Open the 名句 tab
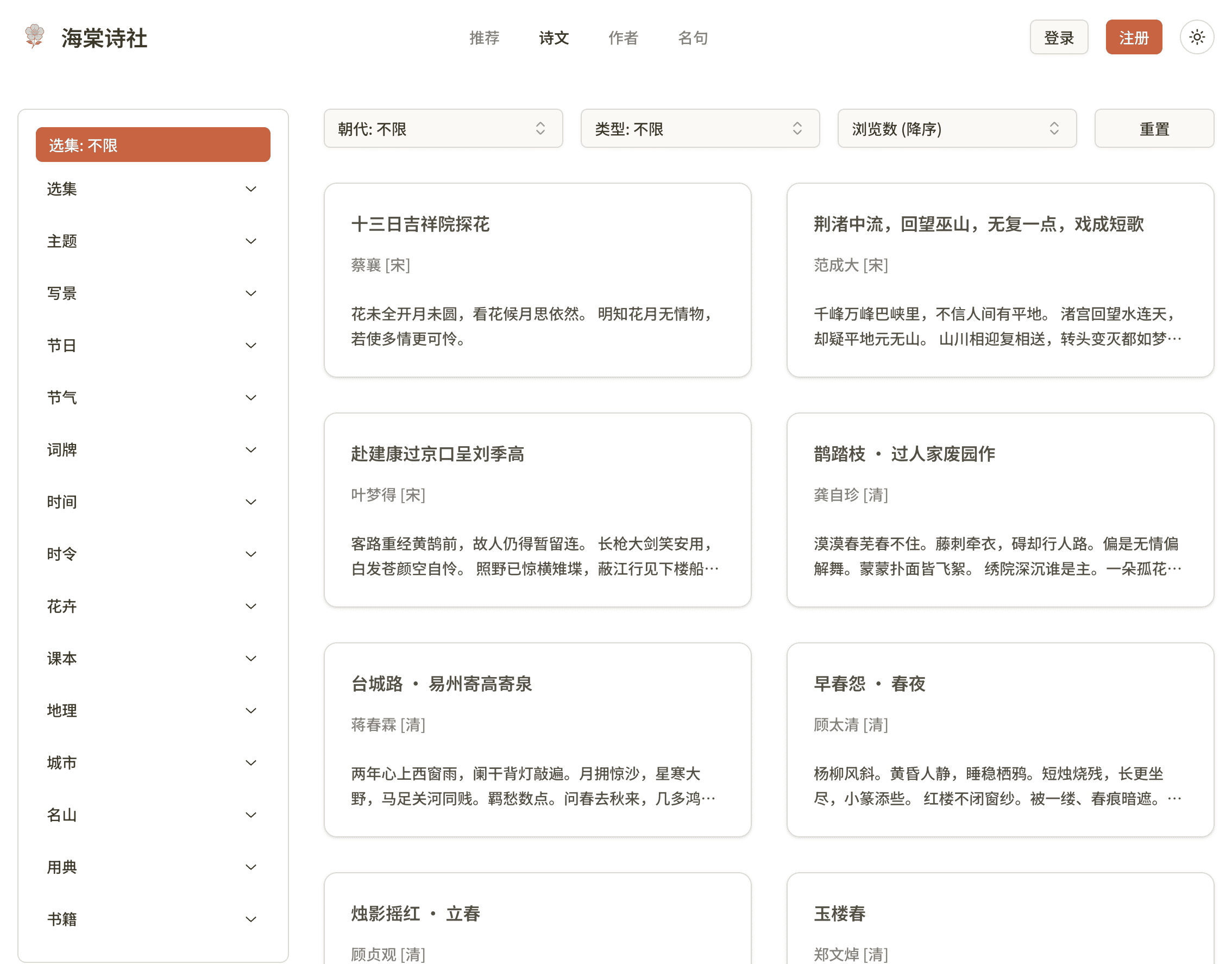This screenshot has width=1232, height=964. click(693, 38)
